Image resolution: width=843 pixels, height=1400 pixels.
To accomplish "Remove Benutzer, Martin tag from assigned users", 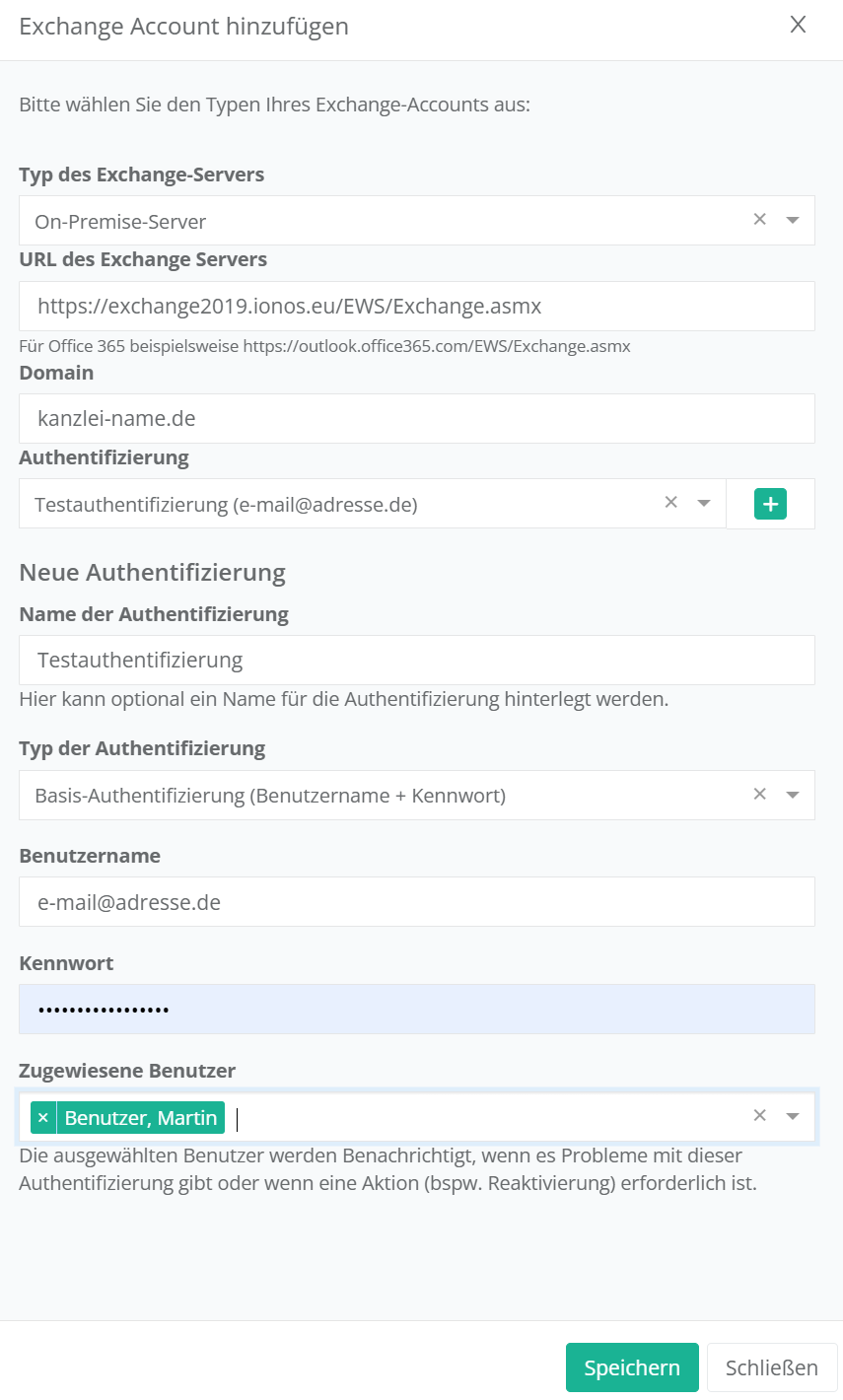I will [x=43, y=1118].
